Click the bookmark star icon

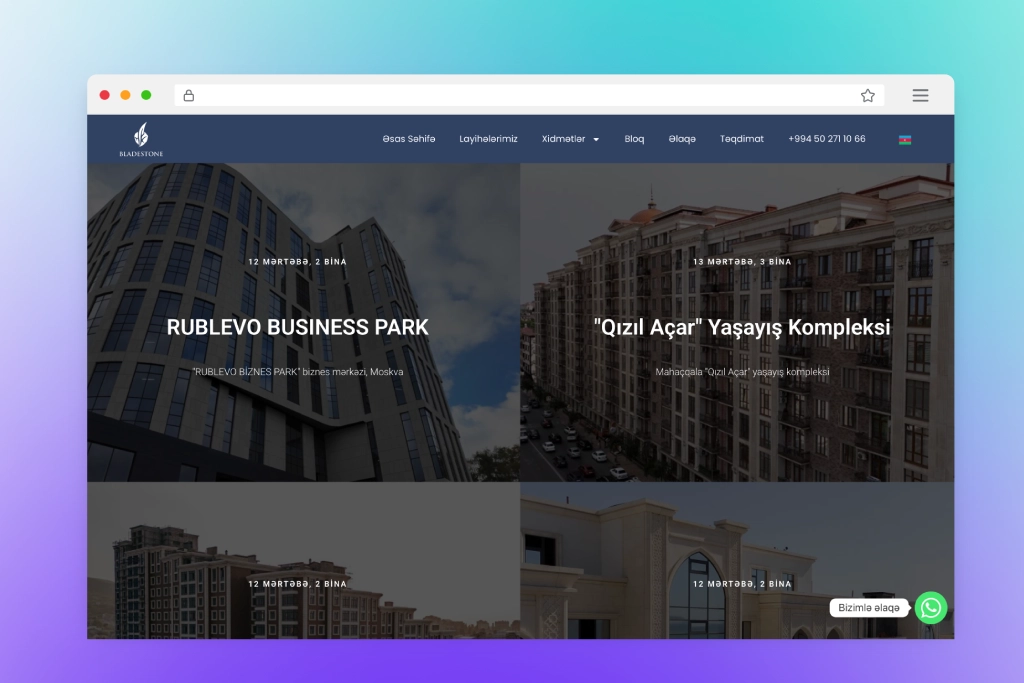coord(867,96)
